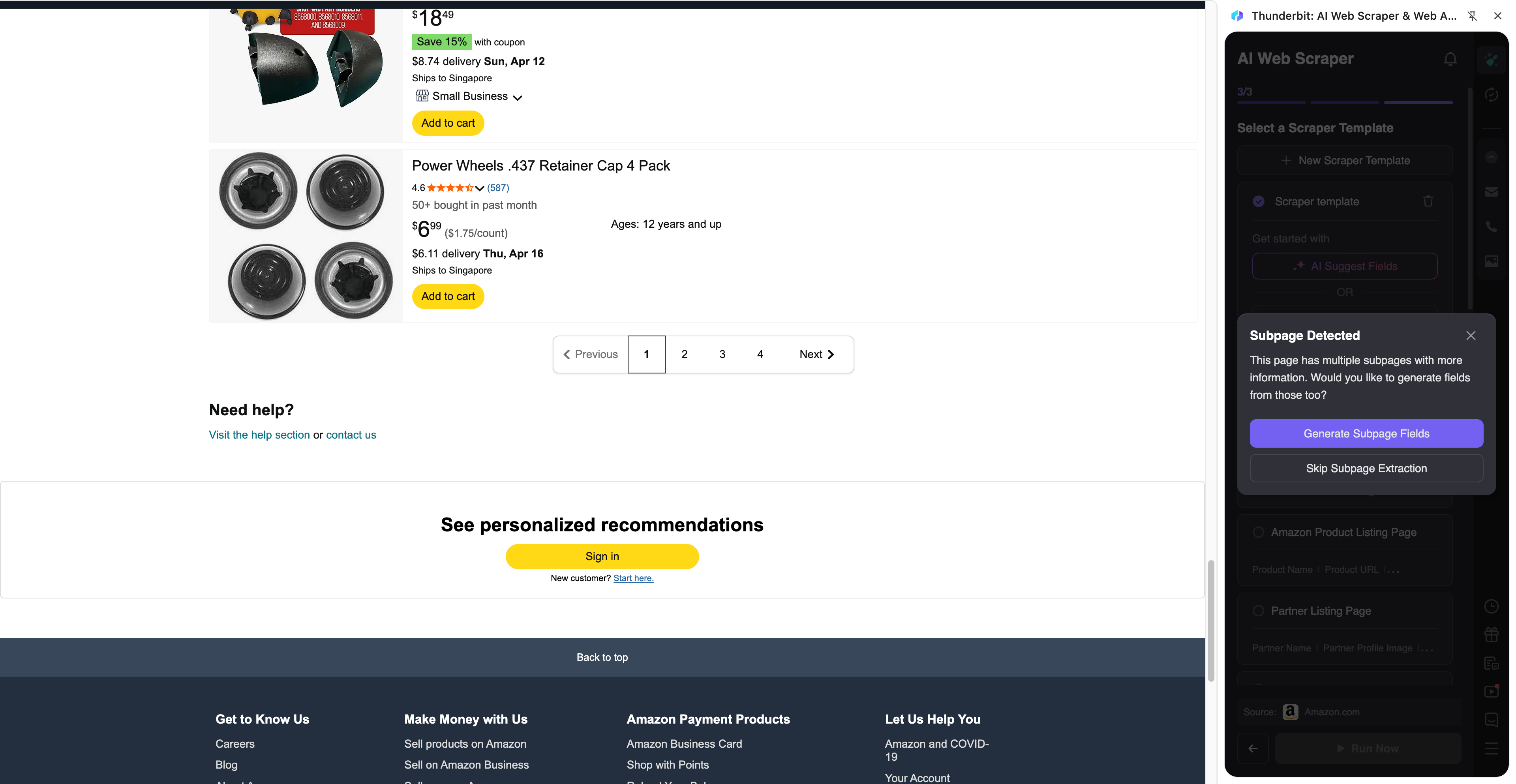Open the video tutorials icon
This screenshot has height=784, width=1516.
(x=1491, y=691)
